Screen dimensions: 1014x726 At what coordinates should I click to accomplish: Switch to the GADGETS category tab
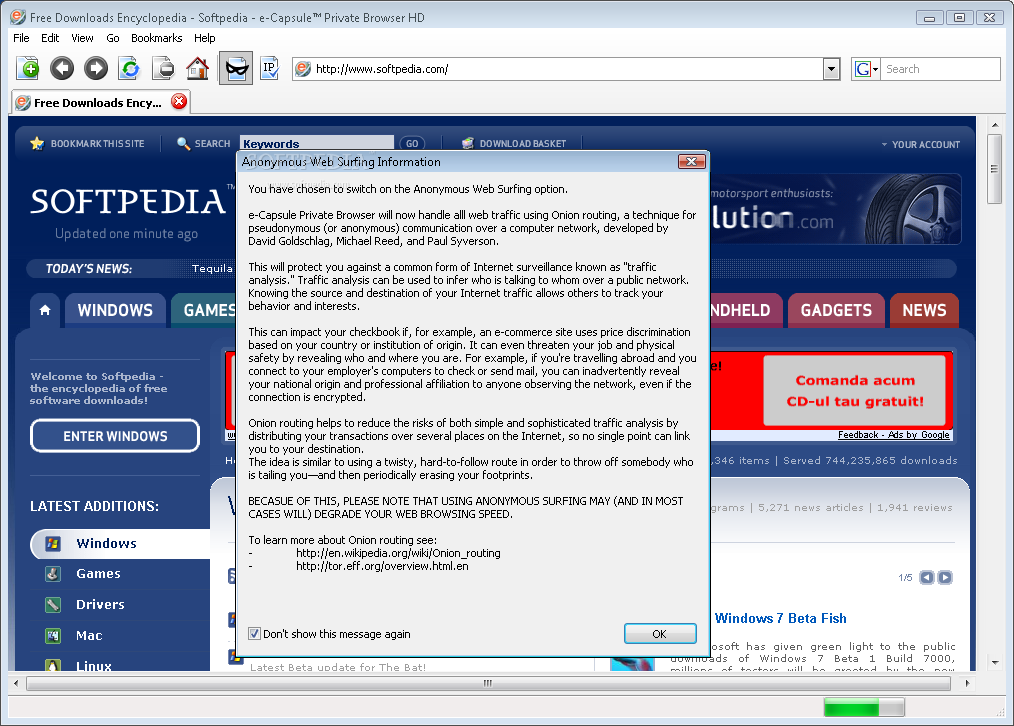(836, 310)
